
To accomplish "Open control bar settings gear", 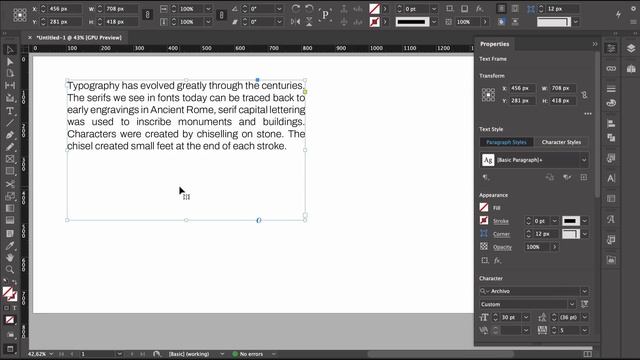I will click(633, 8).
